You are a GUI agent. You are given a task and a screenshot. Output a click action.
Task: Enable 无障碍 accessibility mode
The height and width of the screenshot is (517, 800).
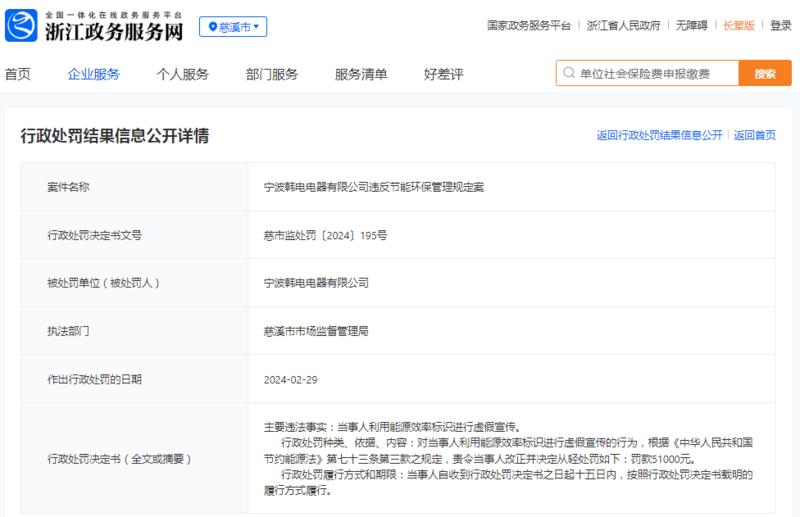pos(691,26)
